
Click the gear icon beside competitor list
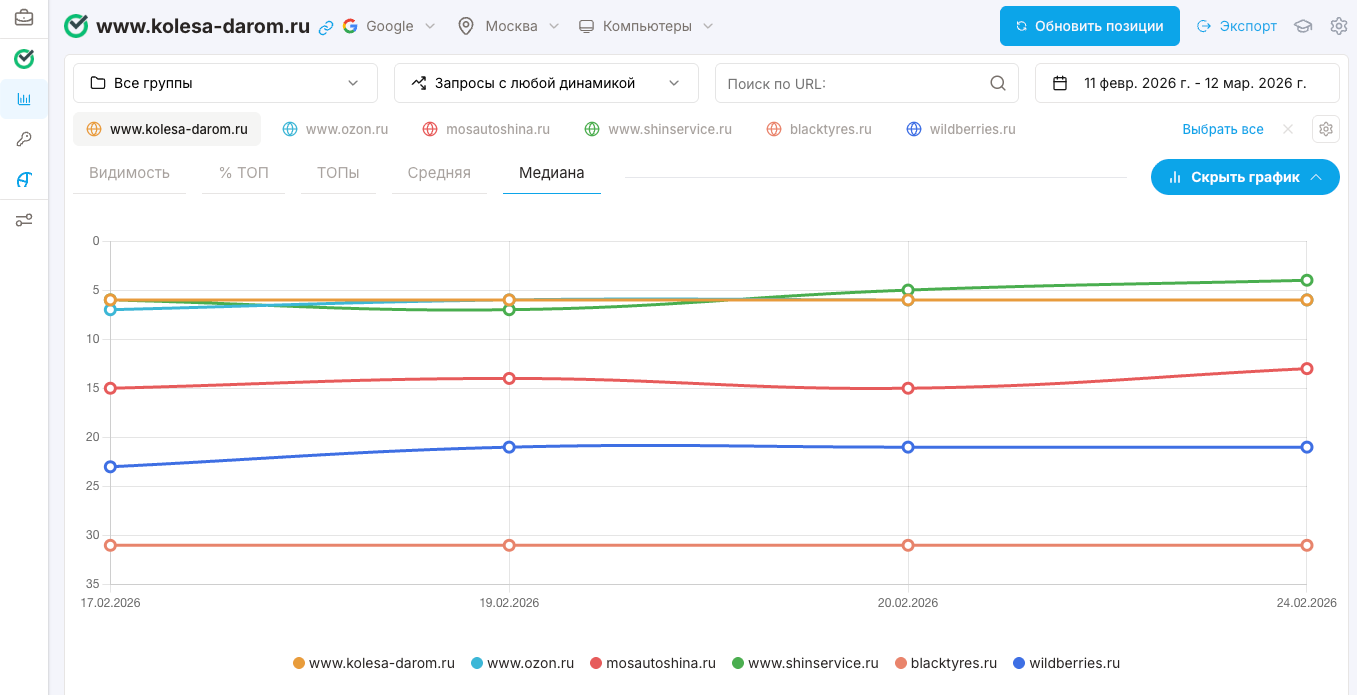pyautogui.click(x=1325, y=129)
